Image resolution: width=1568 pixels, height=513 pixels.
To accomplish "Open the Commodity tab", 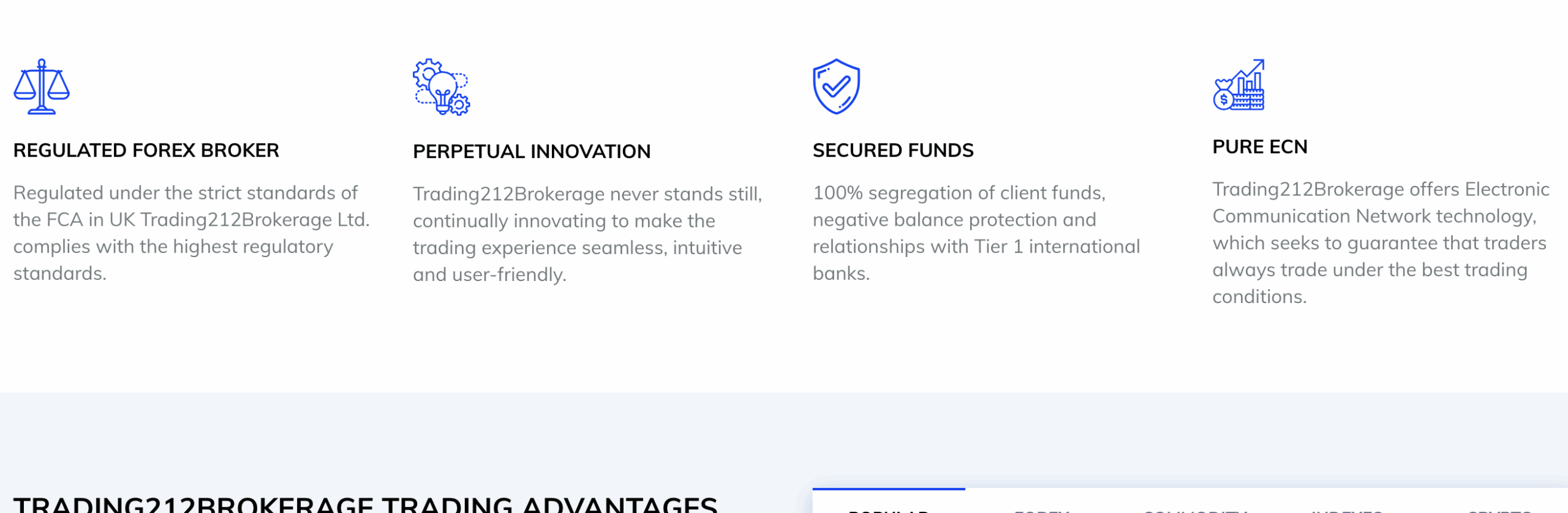I will click(1196, 508).
